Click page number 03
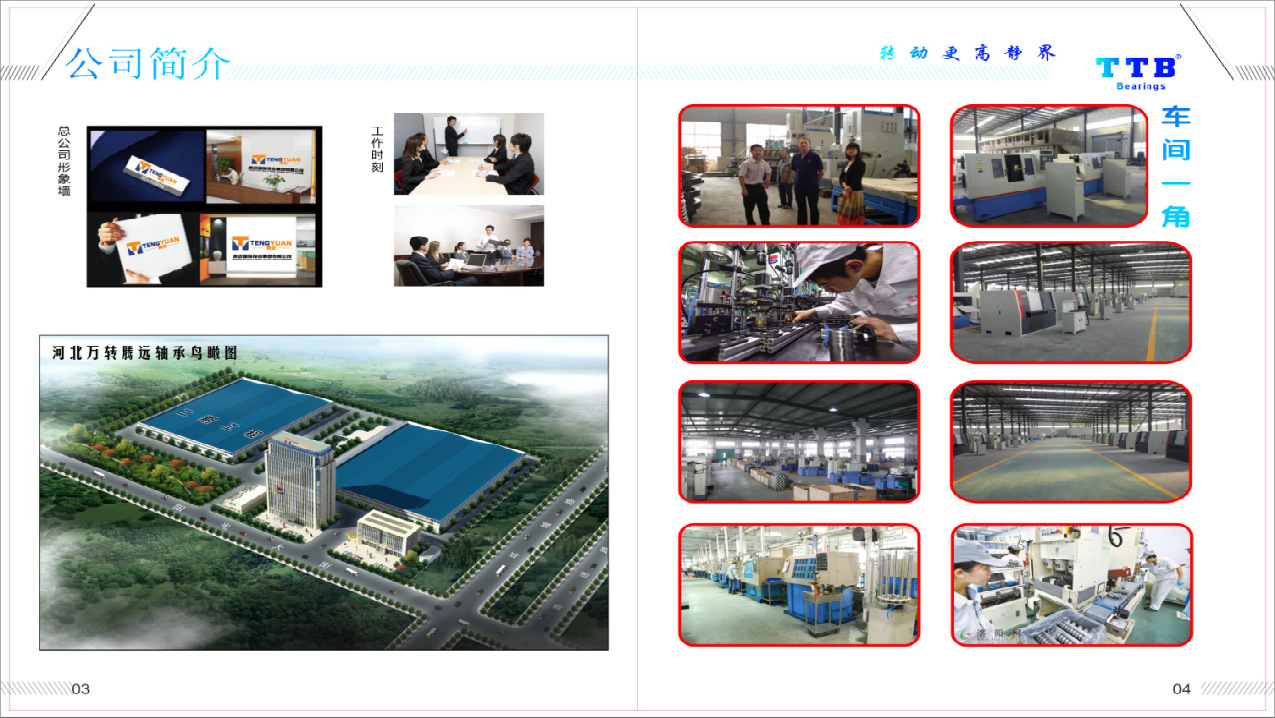 (x=81, y=689)
